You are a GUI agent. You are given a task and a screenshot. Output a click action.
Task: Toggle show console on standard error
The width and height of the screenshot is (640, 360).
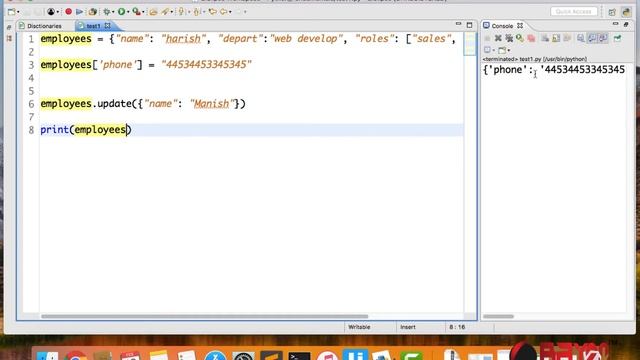tap(603, 38)
